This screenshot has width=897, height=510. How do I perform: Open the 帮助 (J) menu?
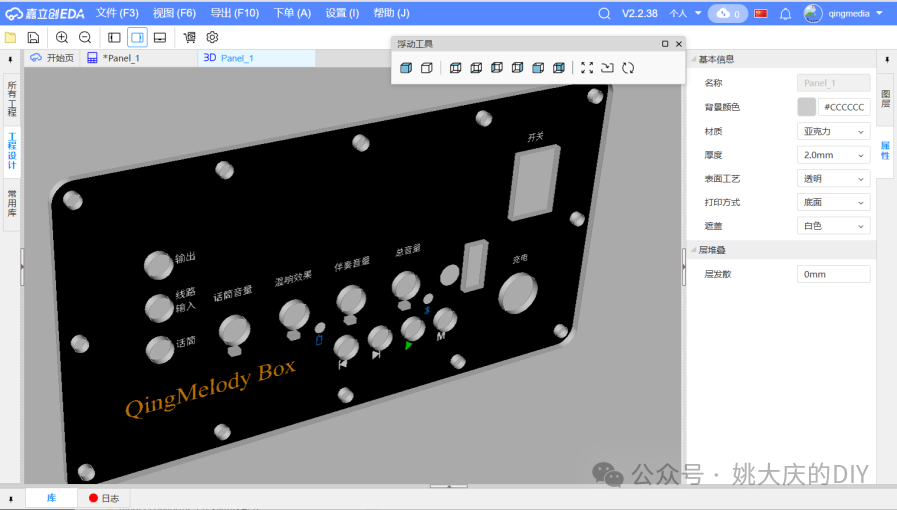[x=391, y=13]
